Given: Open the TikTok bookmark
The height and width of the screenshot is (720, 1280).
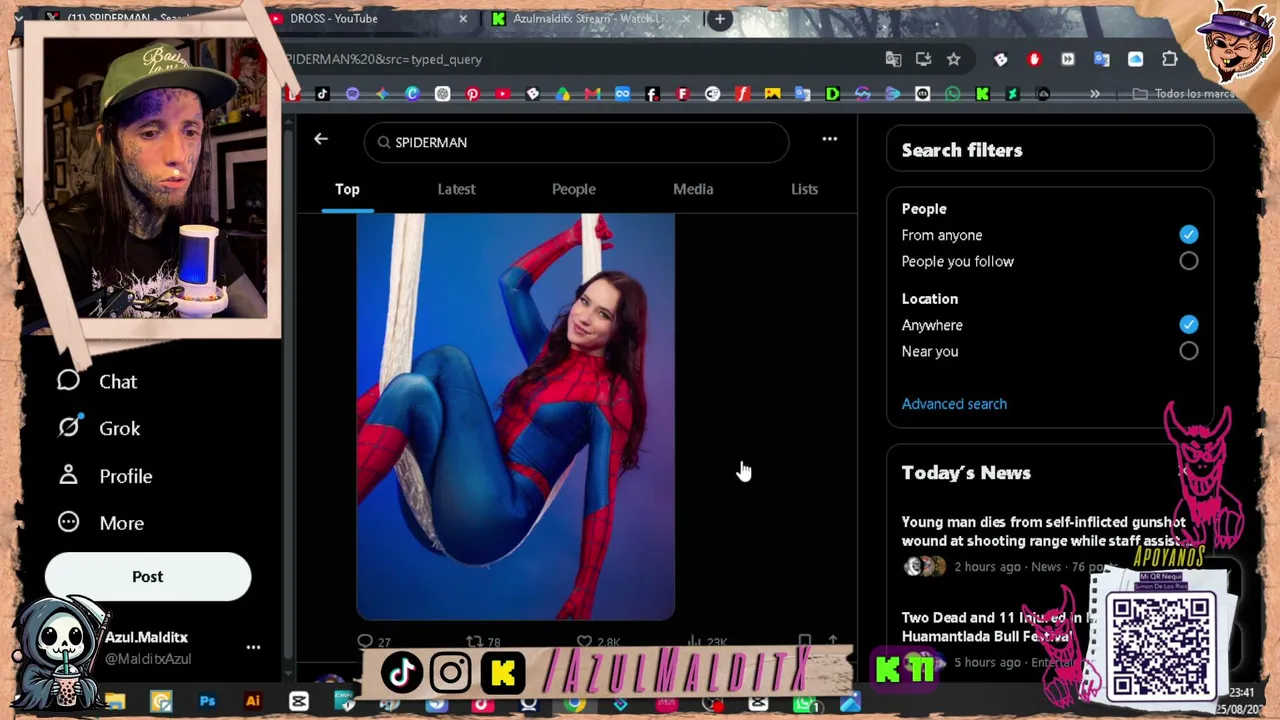Looking at the screenshot, I should [322, 94].
